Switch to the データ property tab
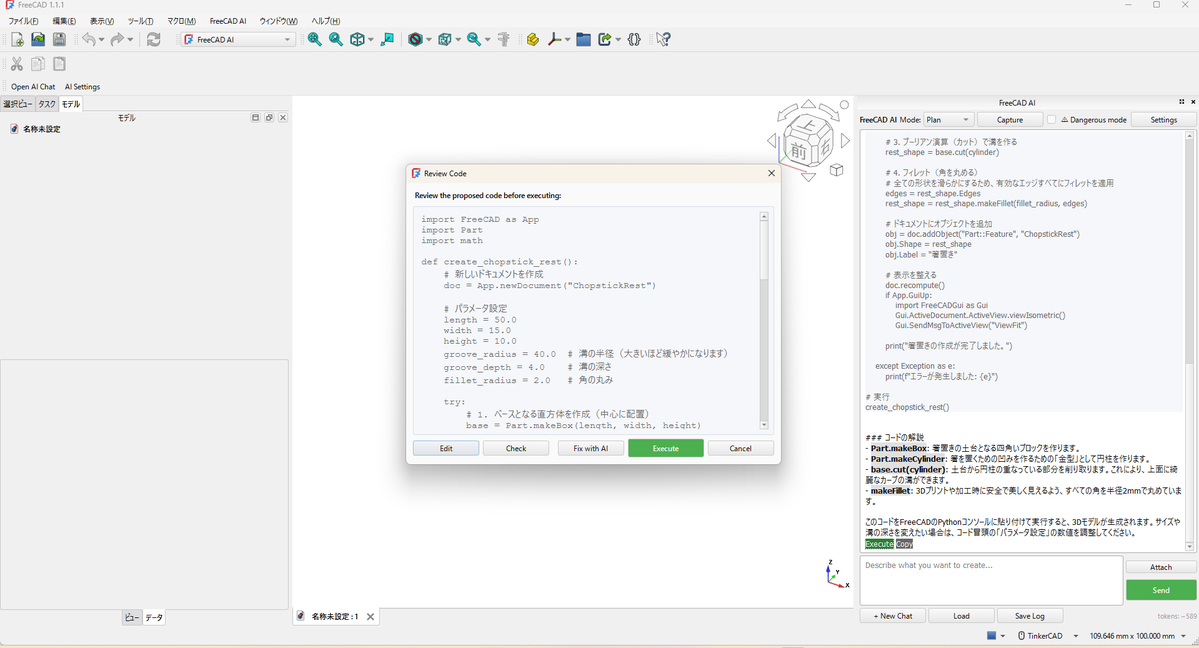This screenshot has height=648, width=1199. click(154, 617)
